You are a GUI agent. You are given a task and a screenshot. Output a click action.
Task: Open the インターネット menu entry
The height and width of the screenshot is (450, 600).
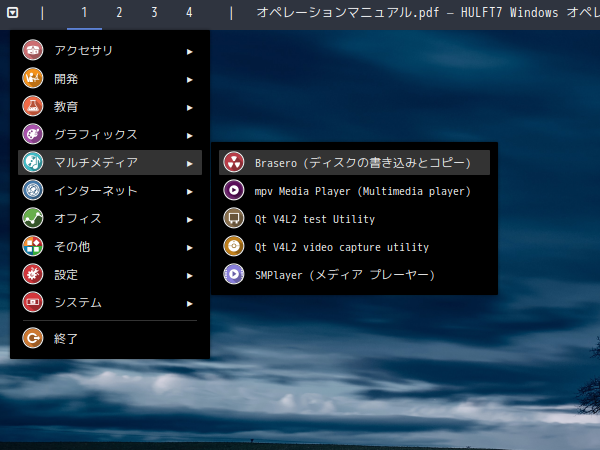[x=110, y=190]
